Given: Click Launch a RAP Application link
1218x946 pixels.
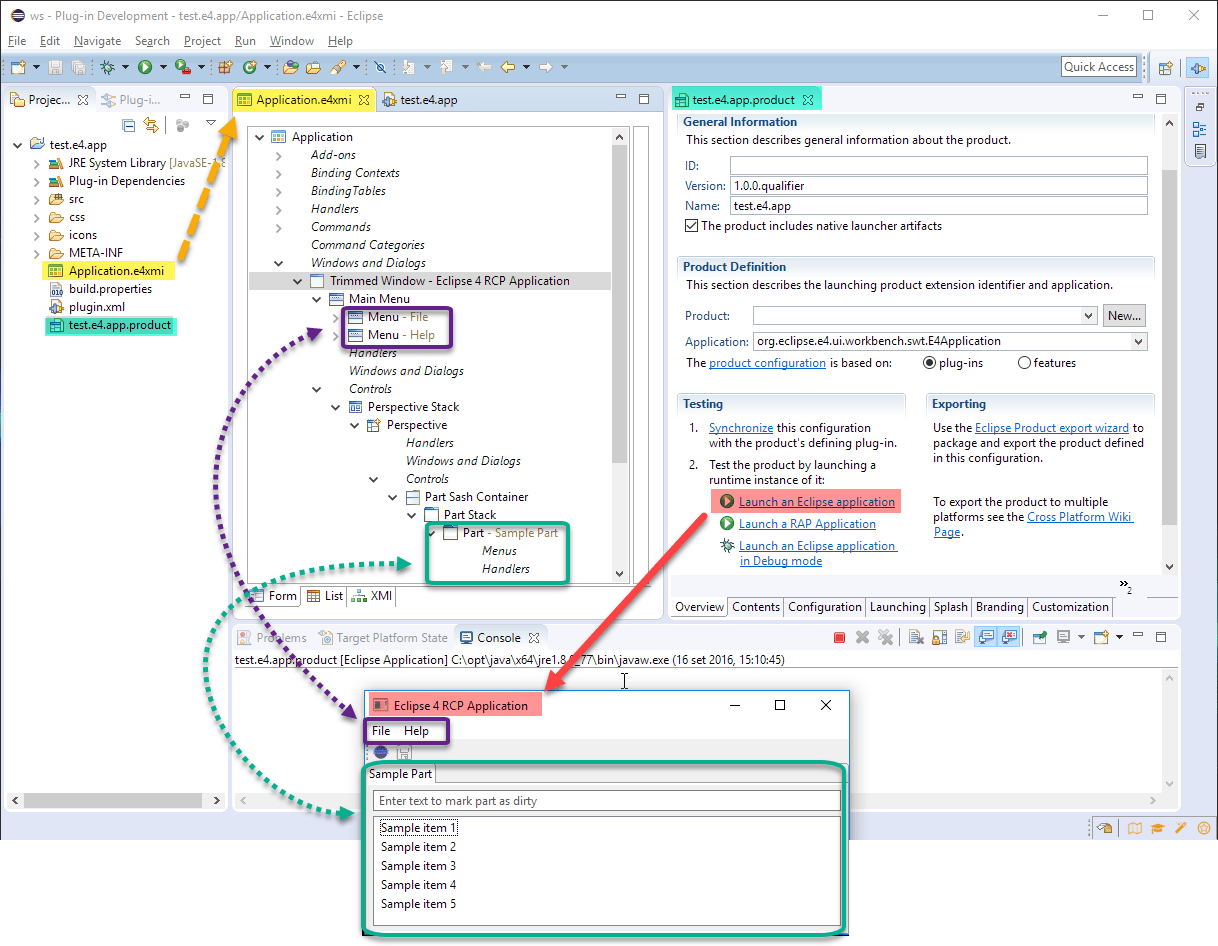Looking at the screenshot, I should coord(807,524).
